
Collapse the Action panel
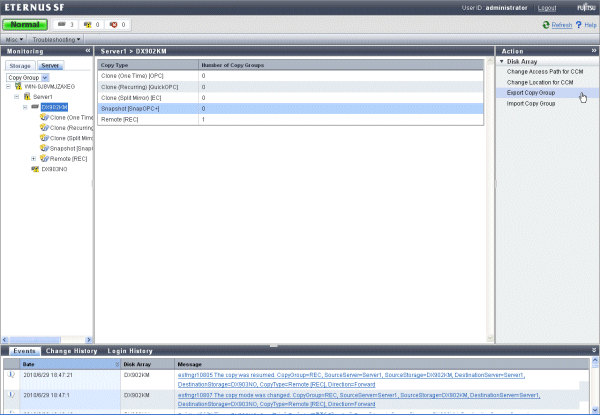594,50
